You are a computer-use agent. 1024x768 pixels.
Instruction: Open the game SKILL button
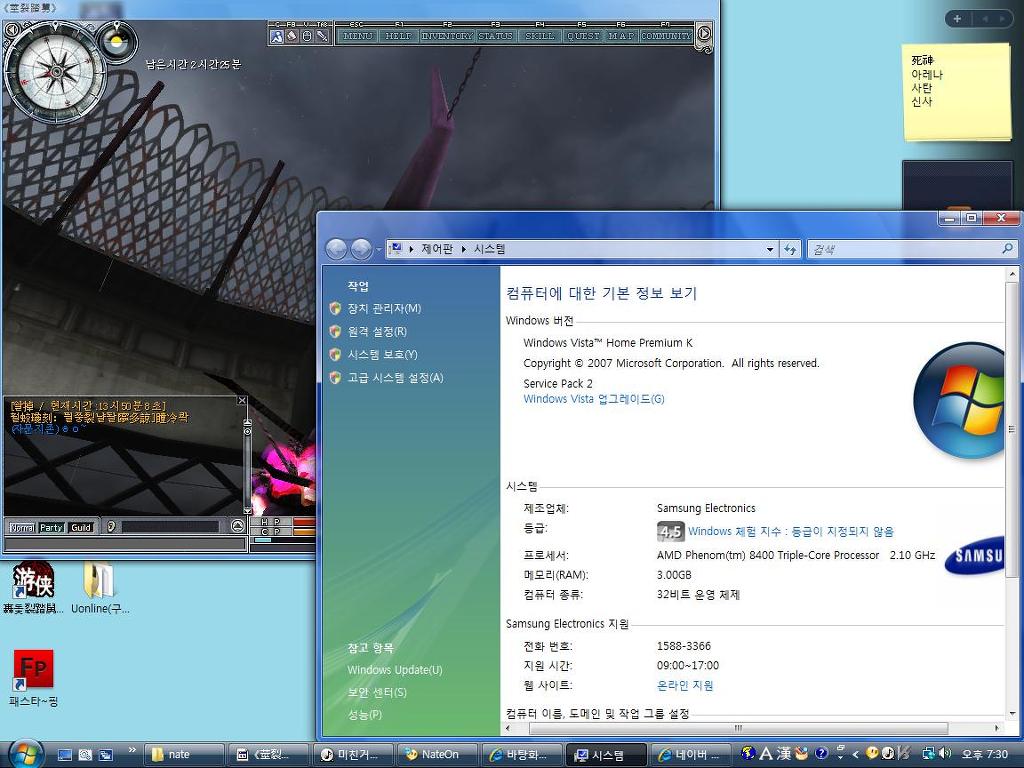[x=539, y=36]
